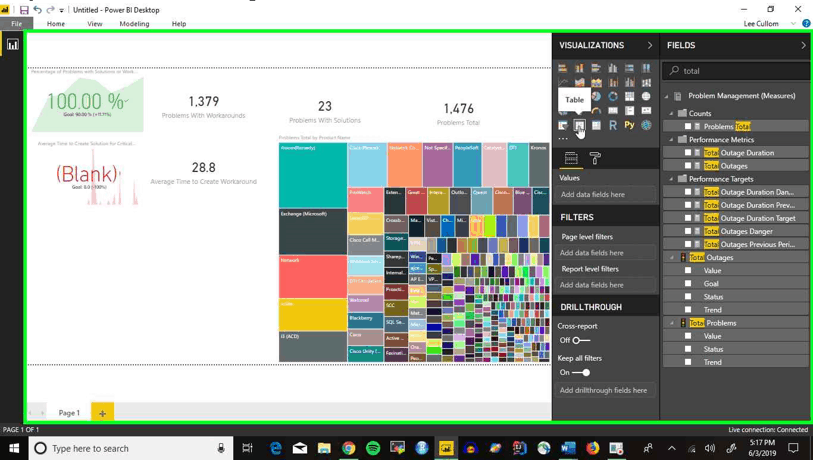The width and height of the screenshot is (814, 462).
Task: Select the Treemap visual icon
Action: tap(630, 97)
